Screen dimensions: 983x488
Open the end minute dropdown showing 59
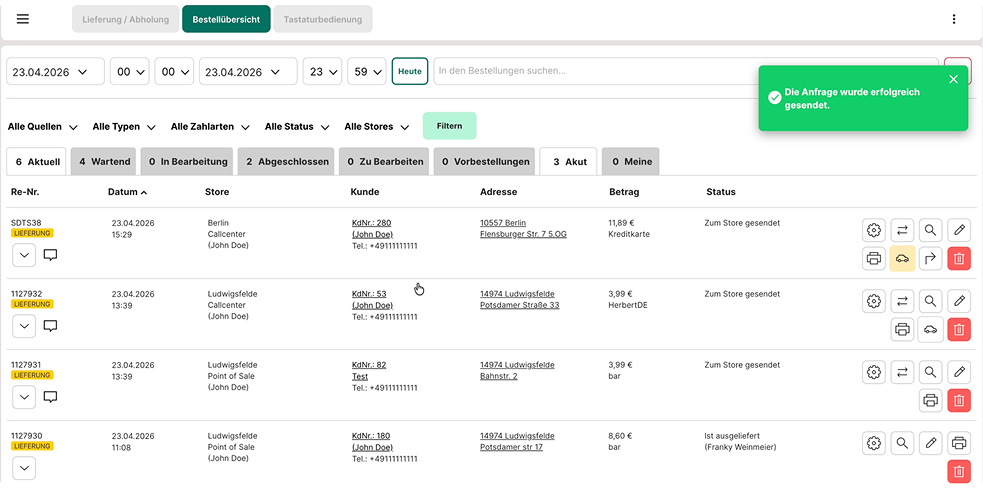click(367, 72)
